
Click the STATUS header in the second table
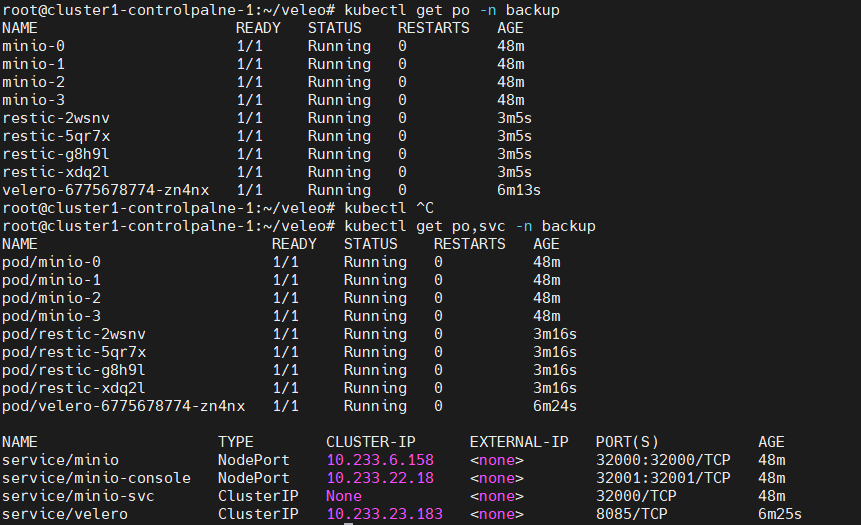click(371, 244)
